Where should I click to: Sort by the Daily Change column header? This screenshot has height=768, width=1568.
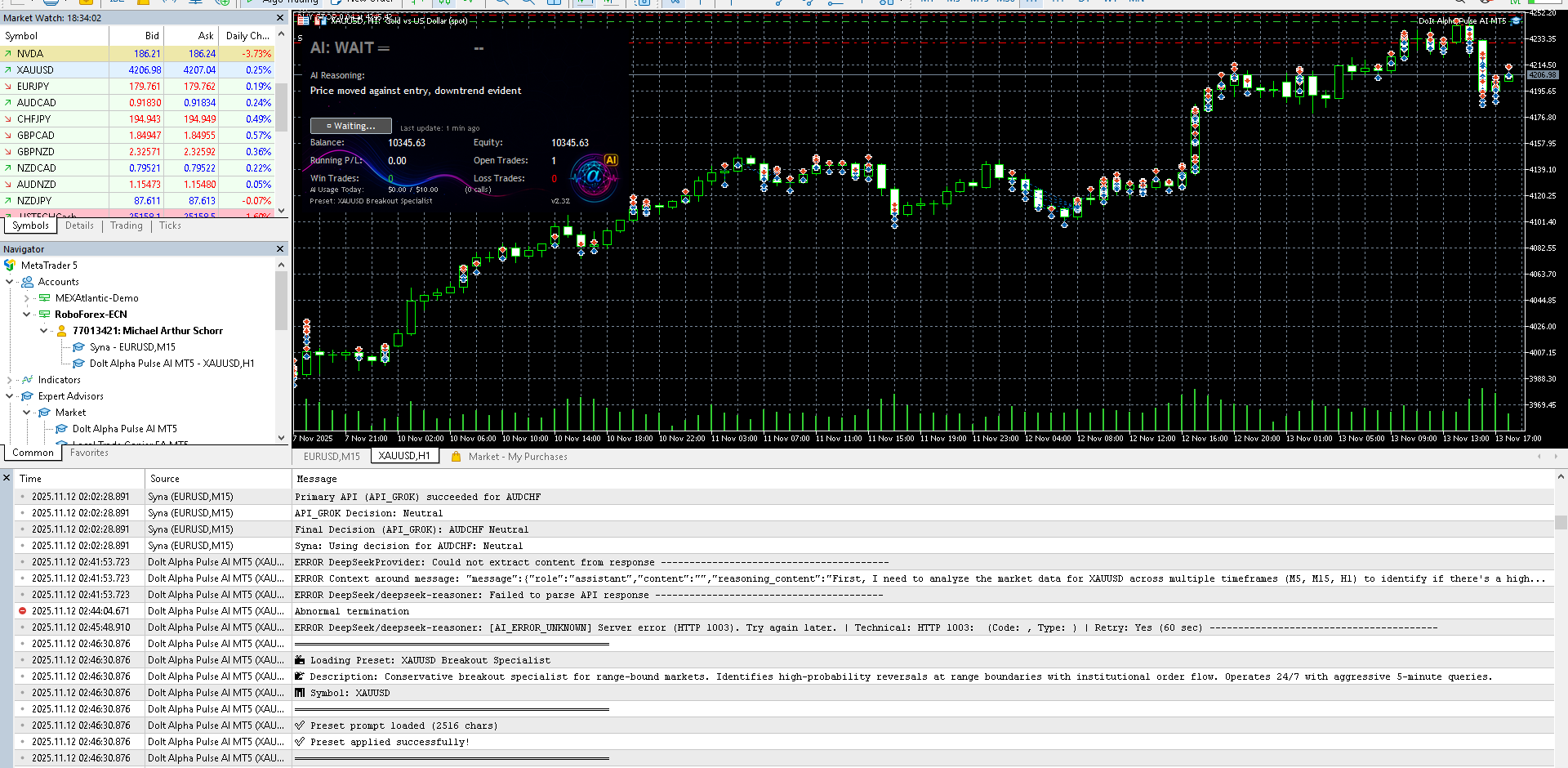click(x=247, y=36)
